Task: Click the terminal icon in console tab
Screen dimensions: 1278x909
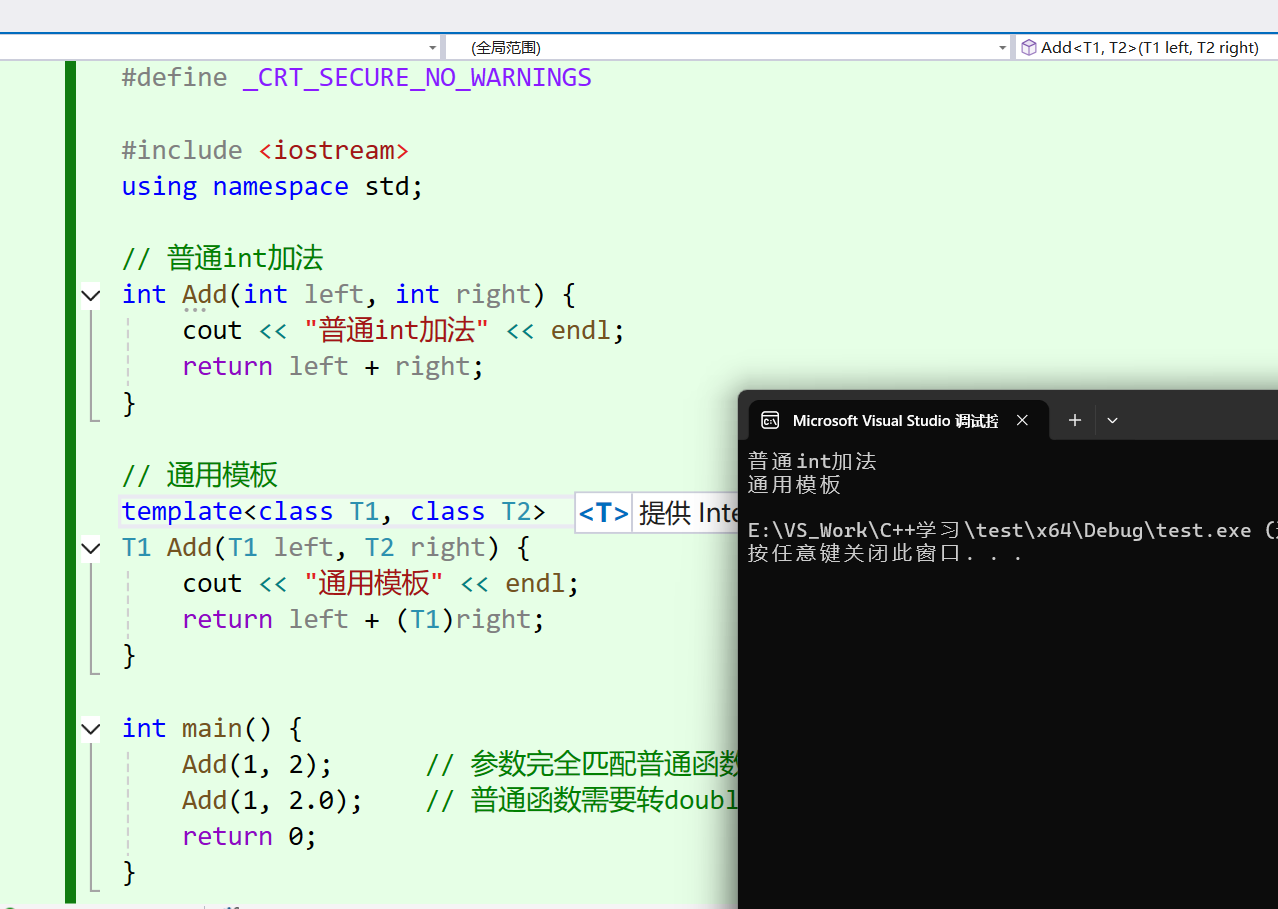Action: click(x=770, y=421)
